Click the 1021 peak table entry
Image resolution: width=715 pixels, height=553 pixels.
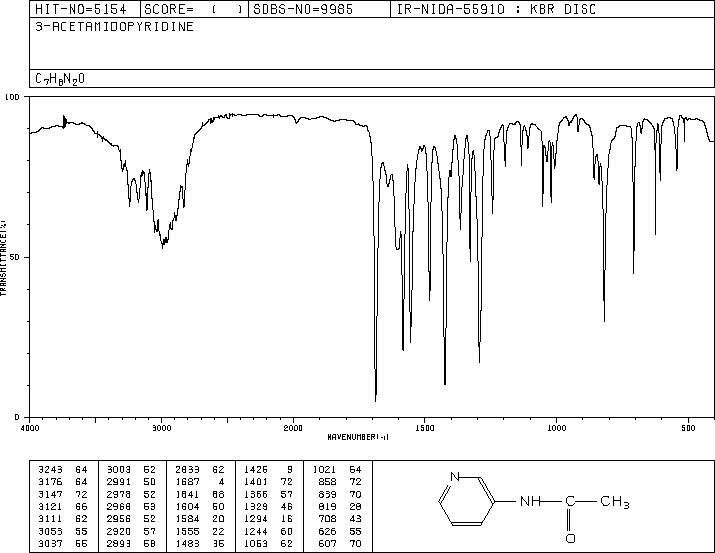[x=337, y=469]
